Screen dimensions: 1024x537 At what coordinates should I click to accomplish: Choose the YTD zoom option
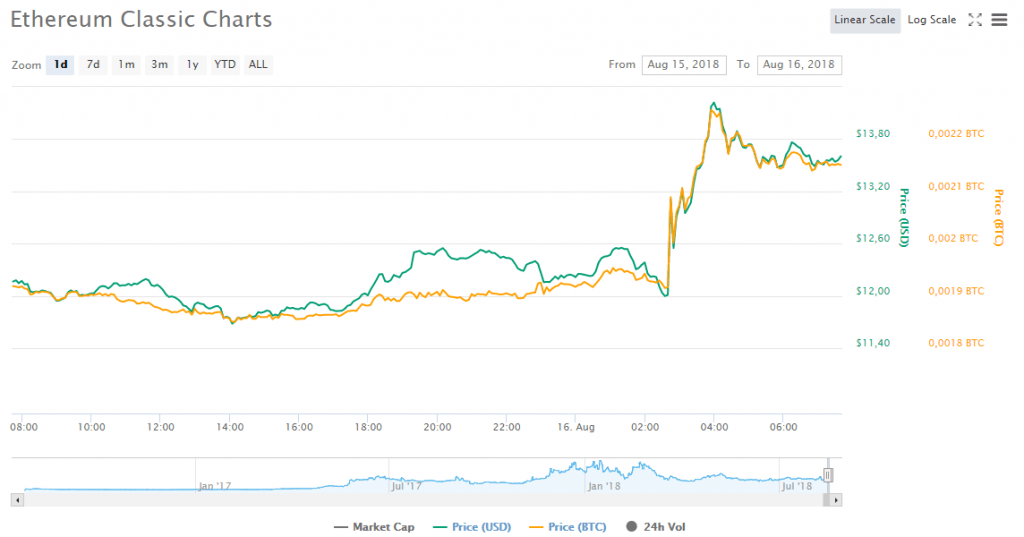[x=225, y=65]
